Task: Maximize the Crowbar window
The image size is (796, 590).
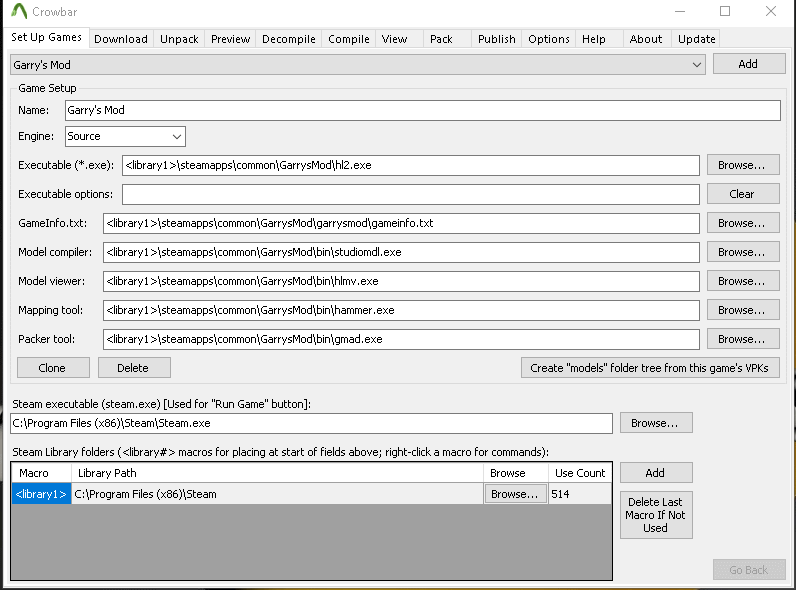Action: [725, 11]
